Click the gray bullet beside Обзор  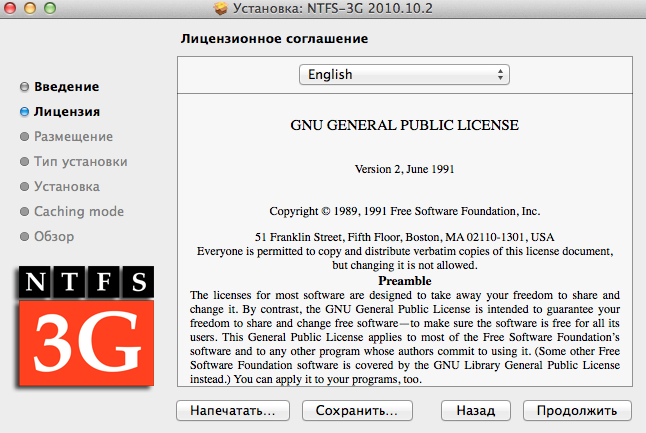pyautogui.click(x=25, y=236)
